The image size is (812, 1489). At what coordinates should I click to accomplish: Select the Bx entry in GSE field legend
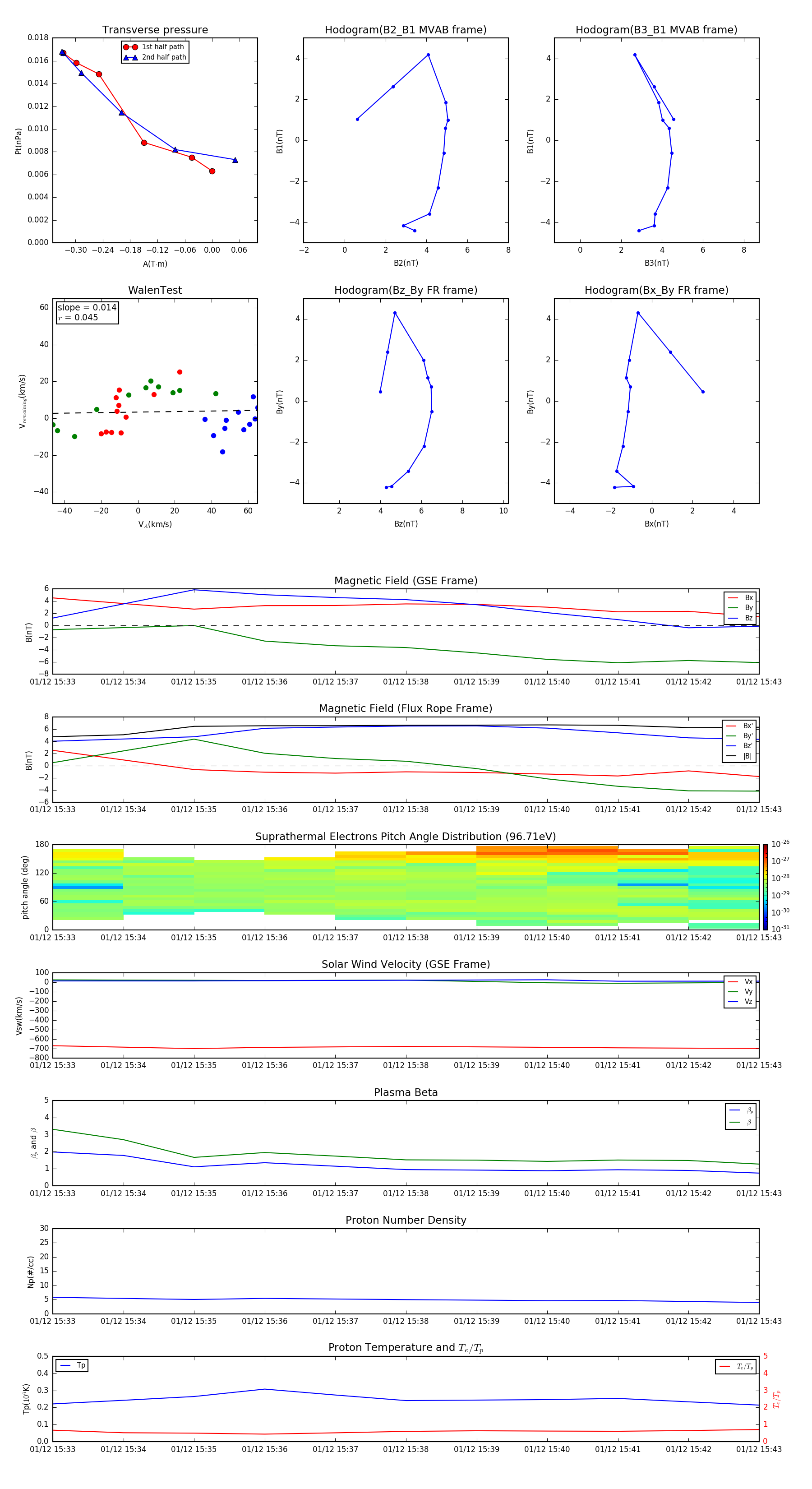coord(740,598)
